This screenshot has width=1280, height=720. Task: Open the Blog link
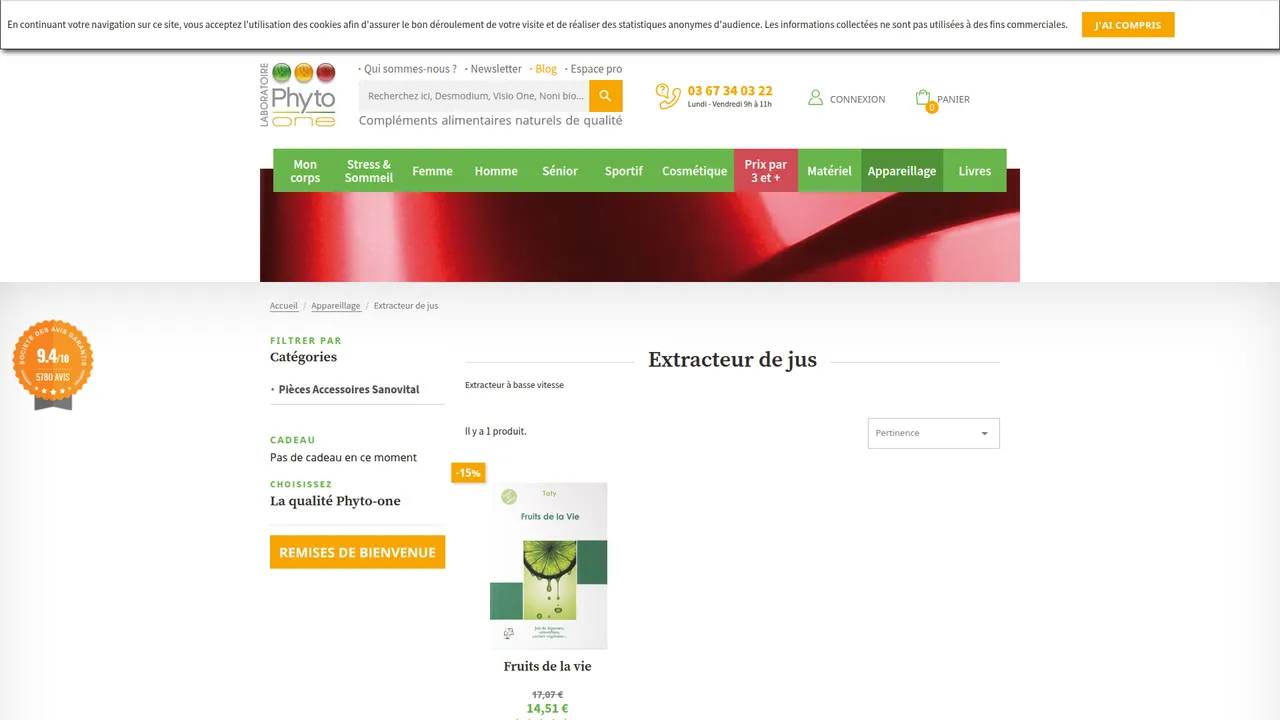(x=546, y=69)
